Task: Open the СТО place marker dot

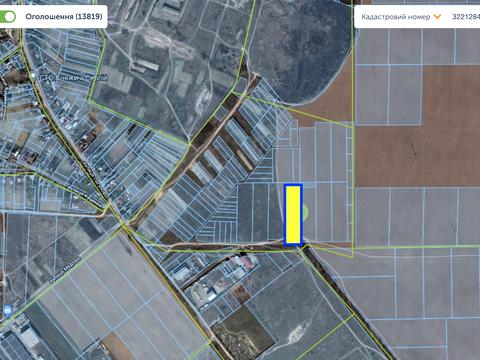Action: point(33,76)
